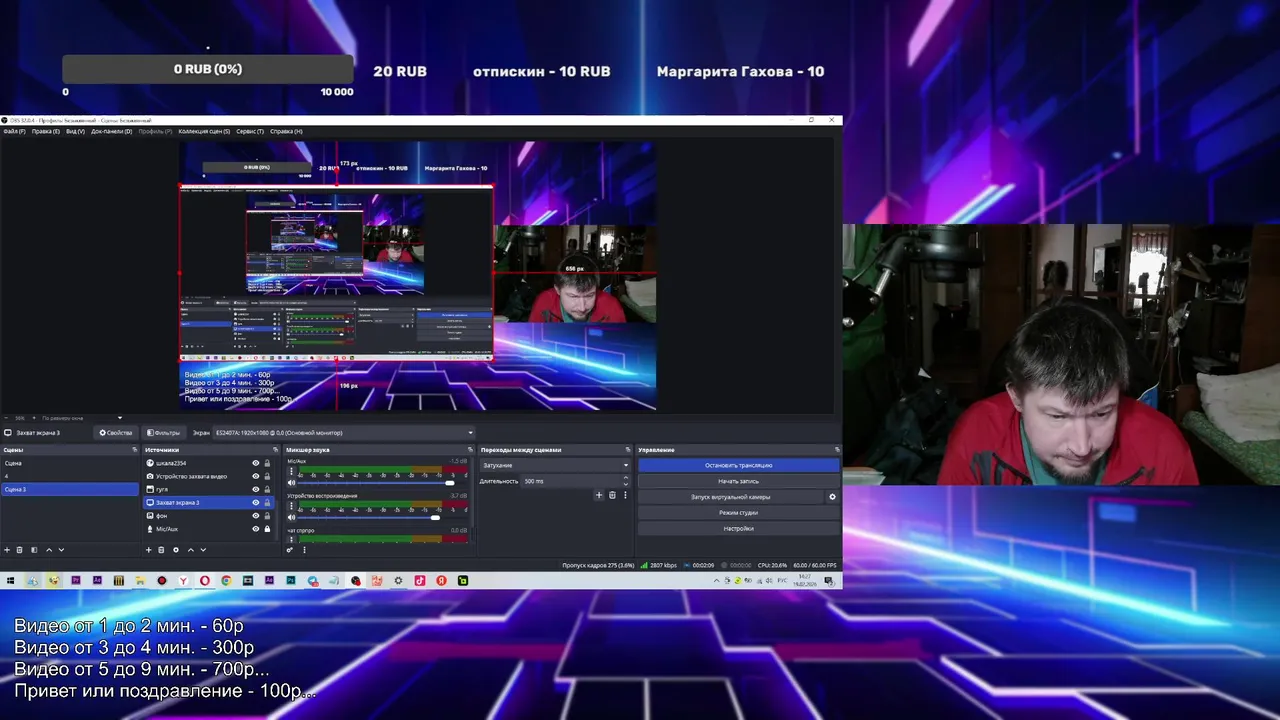The width and height of the screenshot is (1280, 720).
Task: Open virtual camera settings gear icon
Action: click(832, 497)
